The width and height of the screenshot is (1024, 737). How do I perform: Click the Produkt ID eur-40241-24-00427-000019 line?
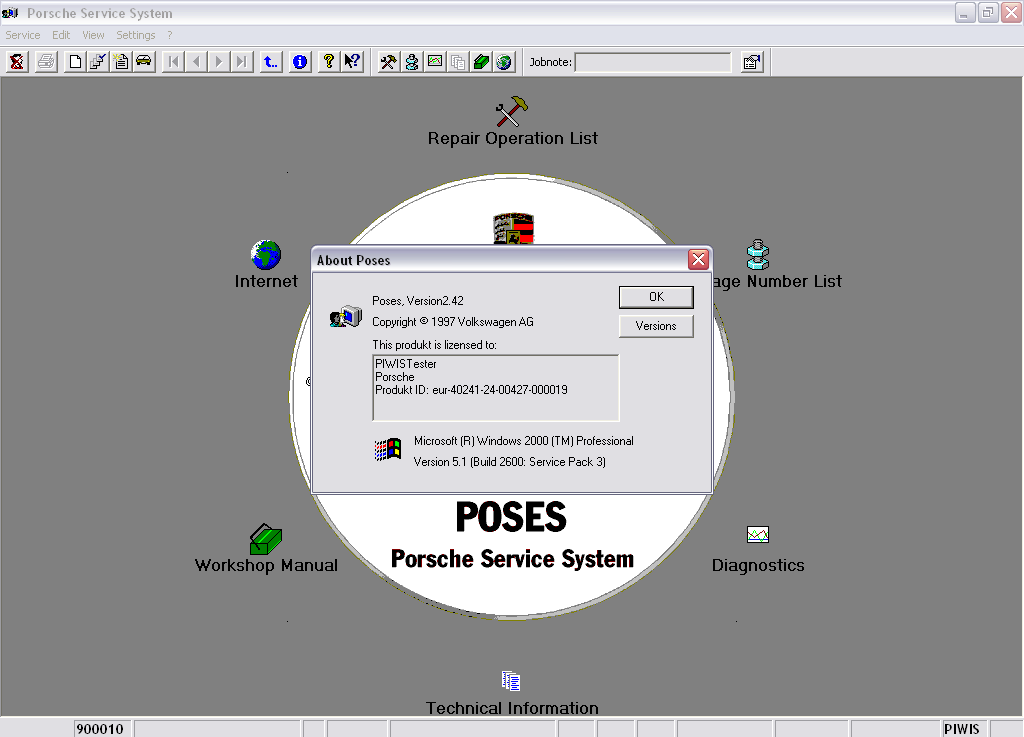(471, 390)
